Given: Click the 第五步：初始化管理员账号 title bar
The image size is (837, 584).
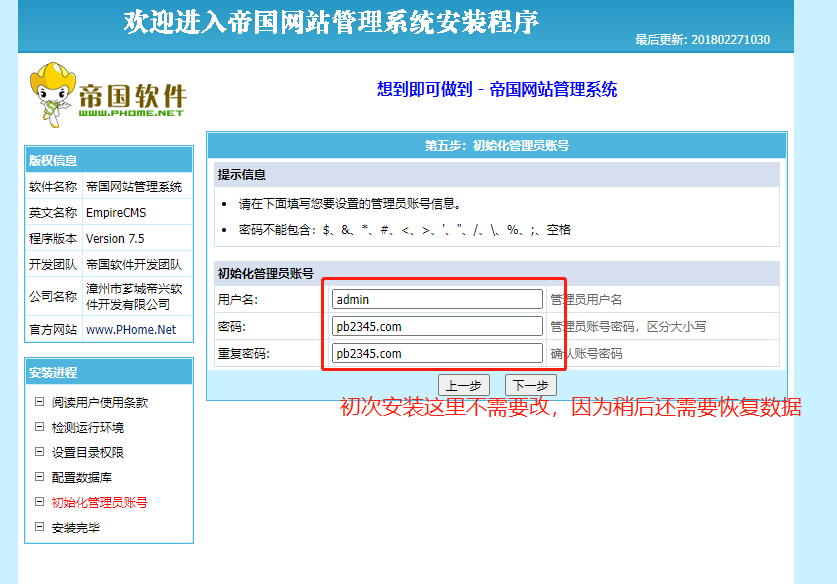Looking at the screenshot, I should (x=496, y=146).
